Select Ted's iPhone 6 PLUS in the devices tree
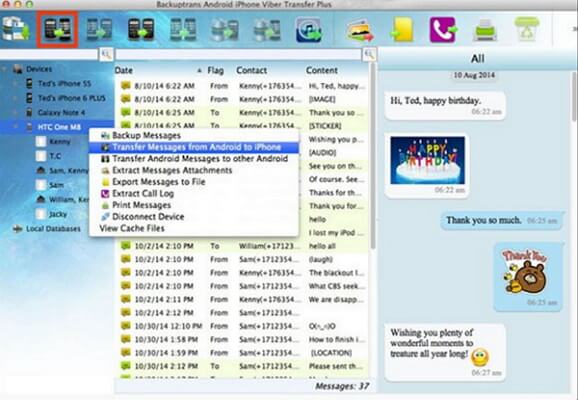This screenshot has height=400, width=578. [x=72, y=98]
